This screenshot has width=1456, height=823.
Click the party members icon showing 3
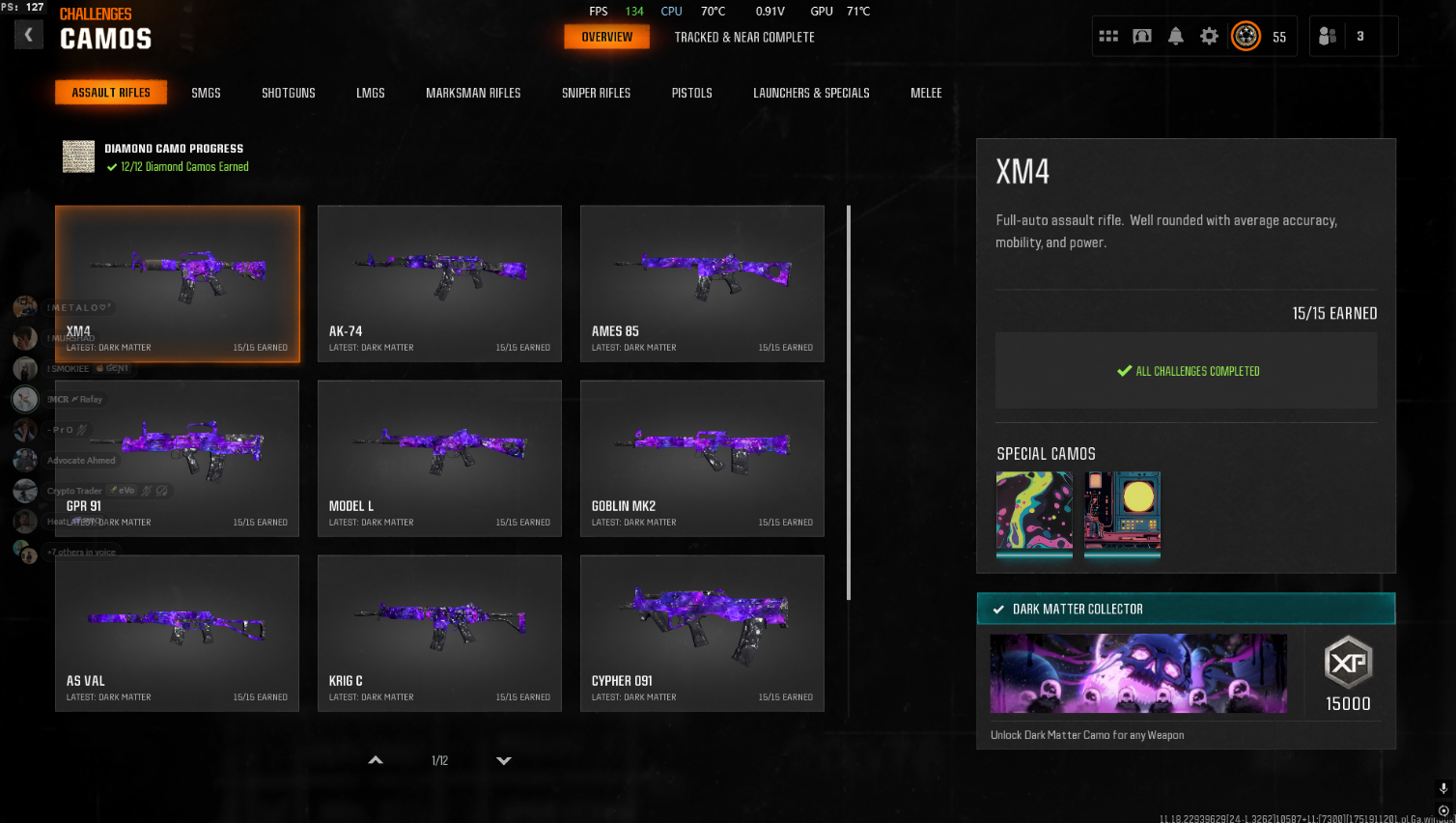tap(1353, 36)
